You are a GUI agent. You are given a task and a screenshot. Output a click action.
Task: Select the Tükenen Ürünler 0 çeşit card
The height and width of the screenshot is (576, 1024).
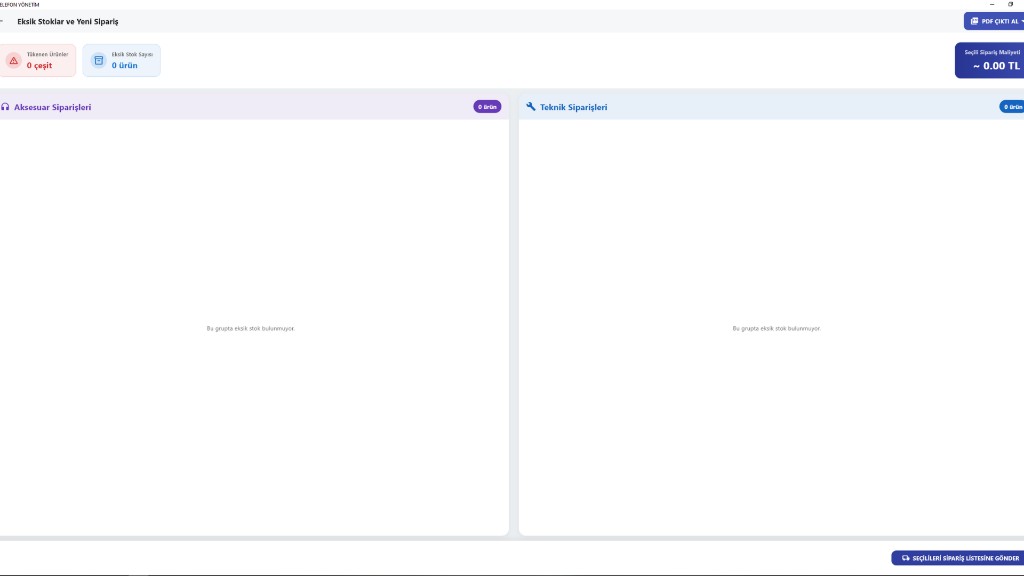38,60
